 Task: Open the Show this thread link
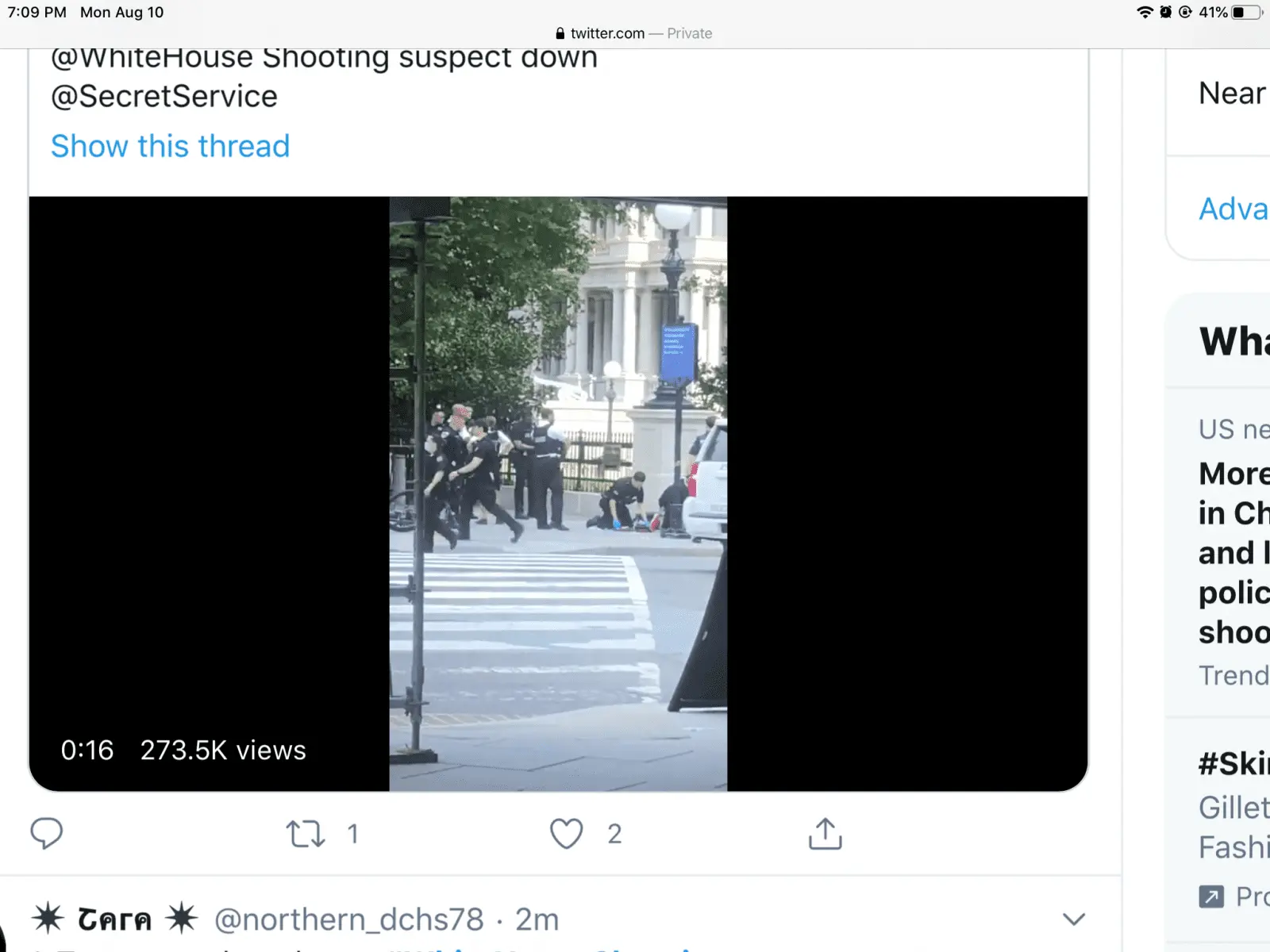170,147
